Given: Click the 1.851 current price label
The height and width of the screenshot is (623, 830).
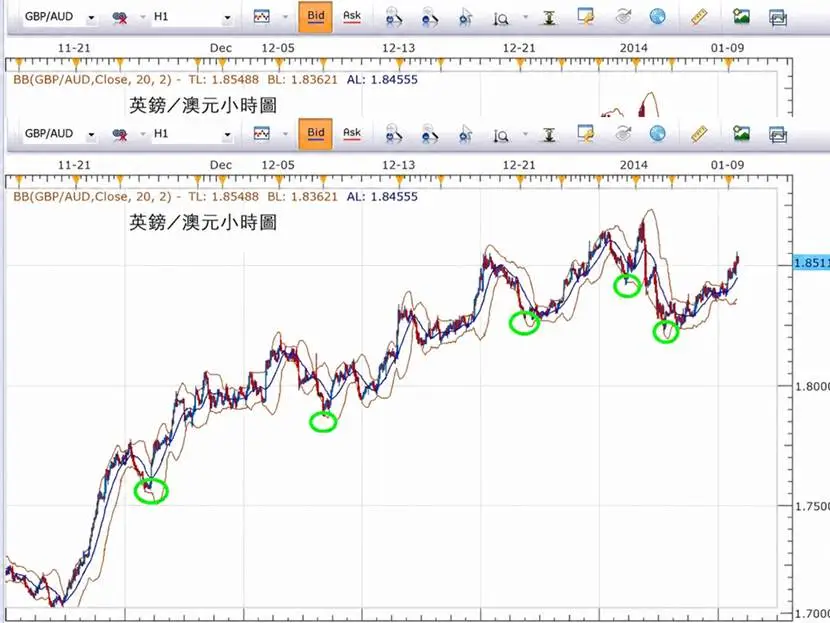Looking at the screenshot, I should 811,263.
